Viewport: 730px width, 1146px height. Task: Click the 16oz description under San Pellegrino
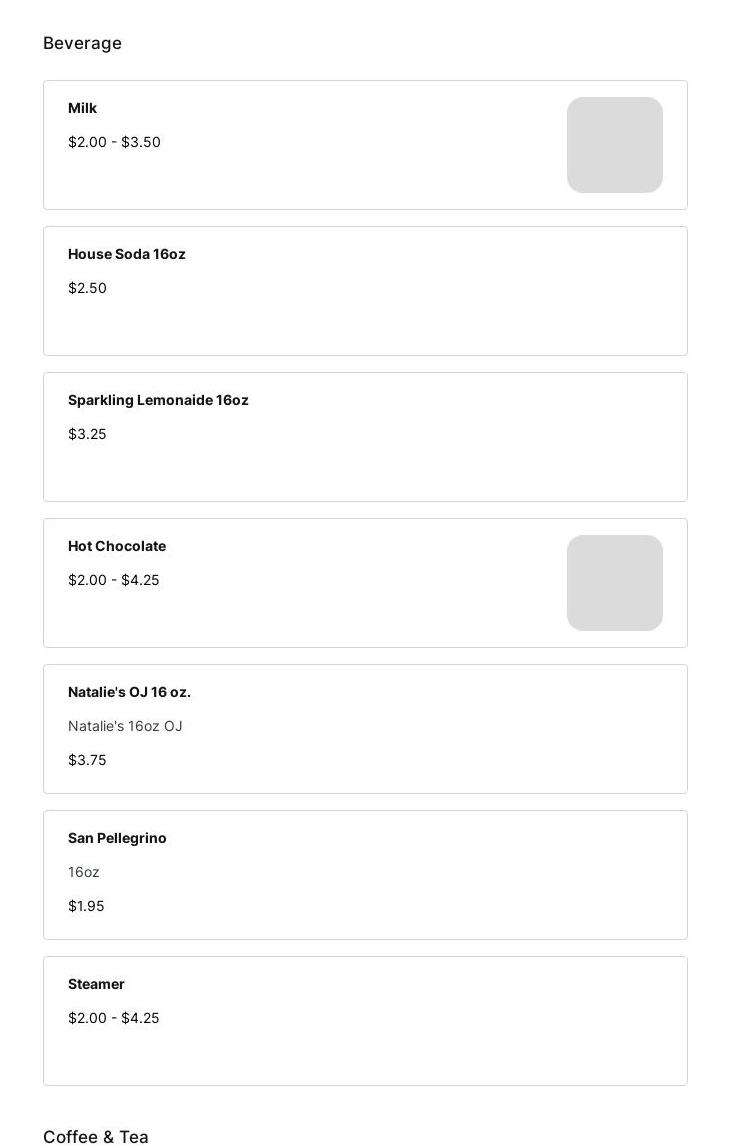(x=84, y=872)
